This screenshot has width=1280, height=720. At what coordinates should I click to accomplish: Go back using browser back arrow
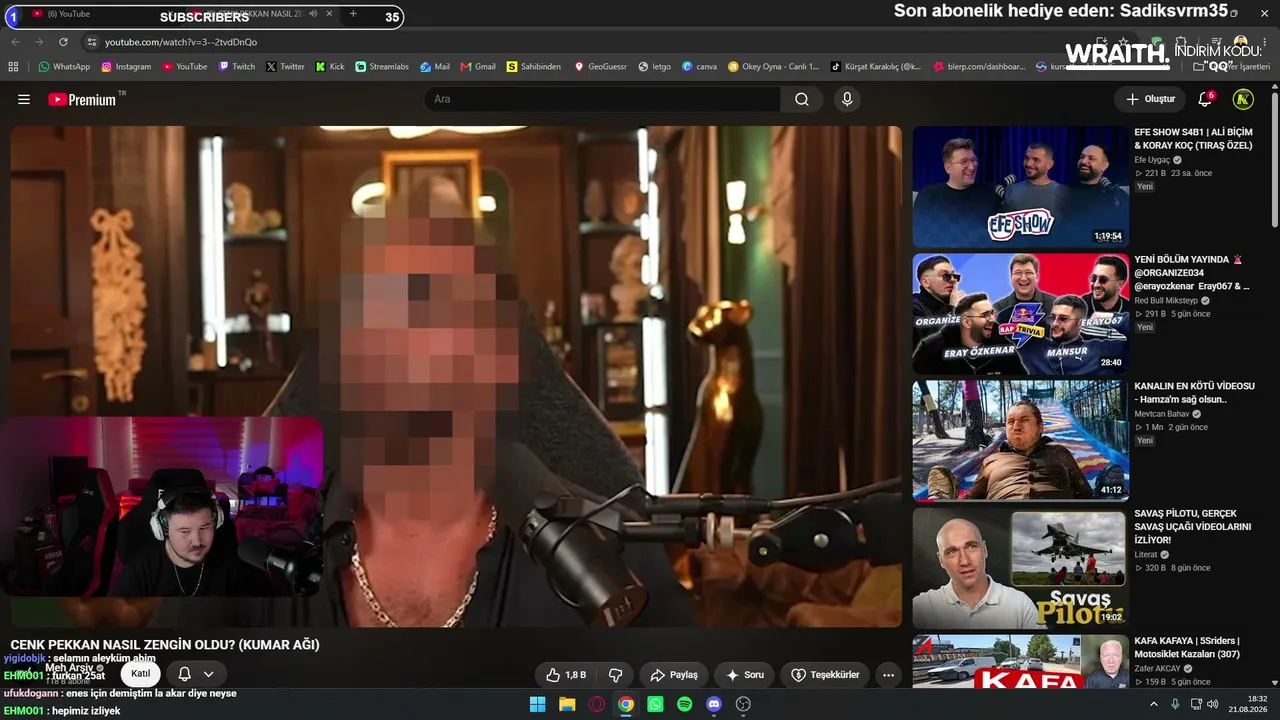click(15, 42)
